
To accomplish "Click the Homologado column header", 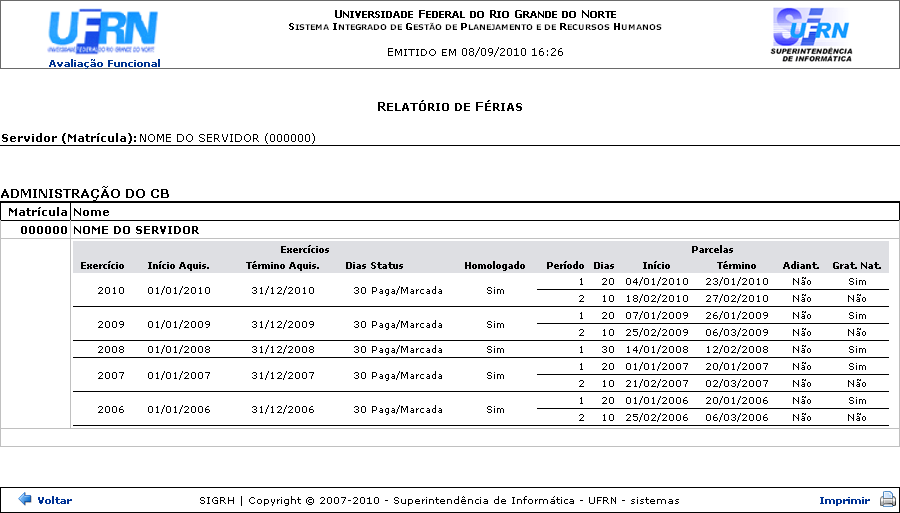I will tap(494, 266).
